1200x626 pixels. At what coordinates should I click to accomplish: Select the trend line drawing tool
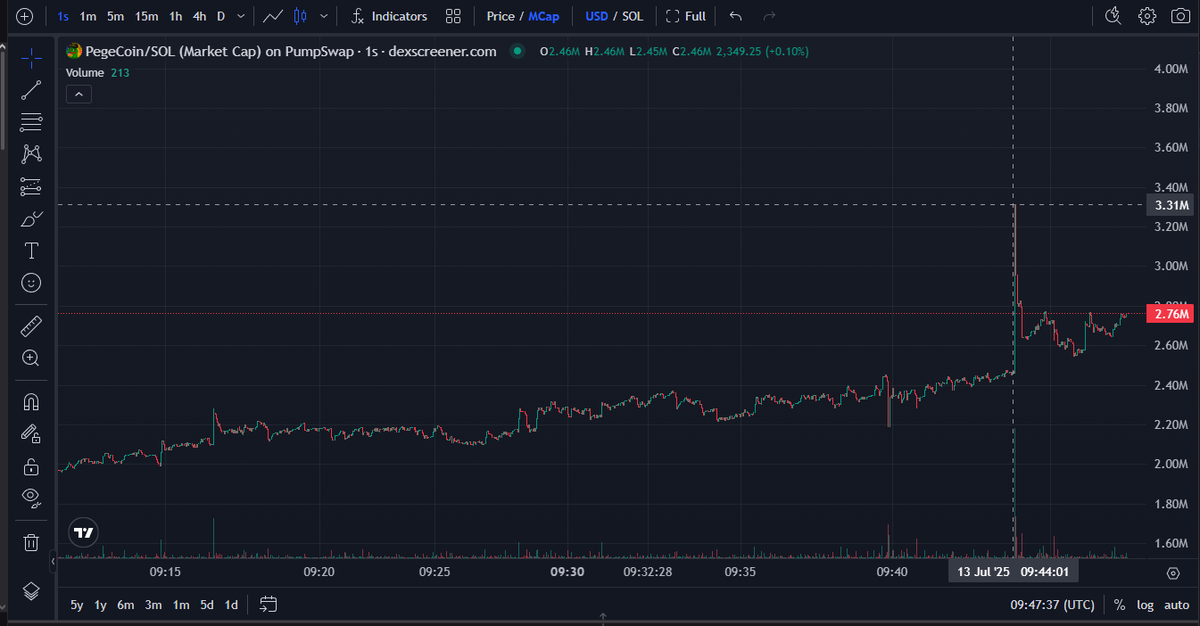coord(31,90)
